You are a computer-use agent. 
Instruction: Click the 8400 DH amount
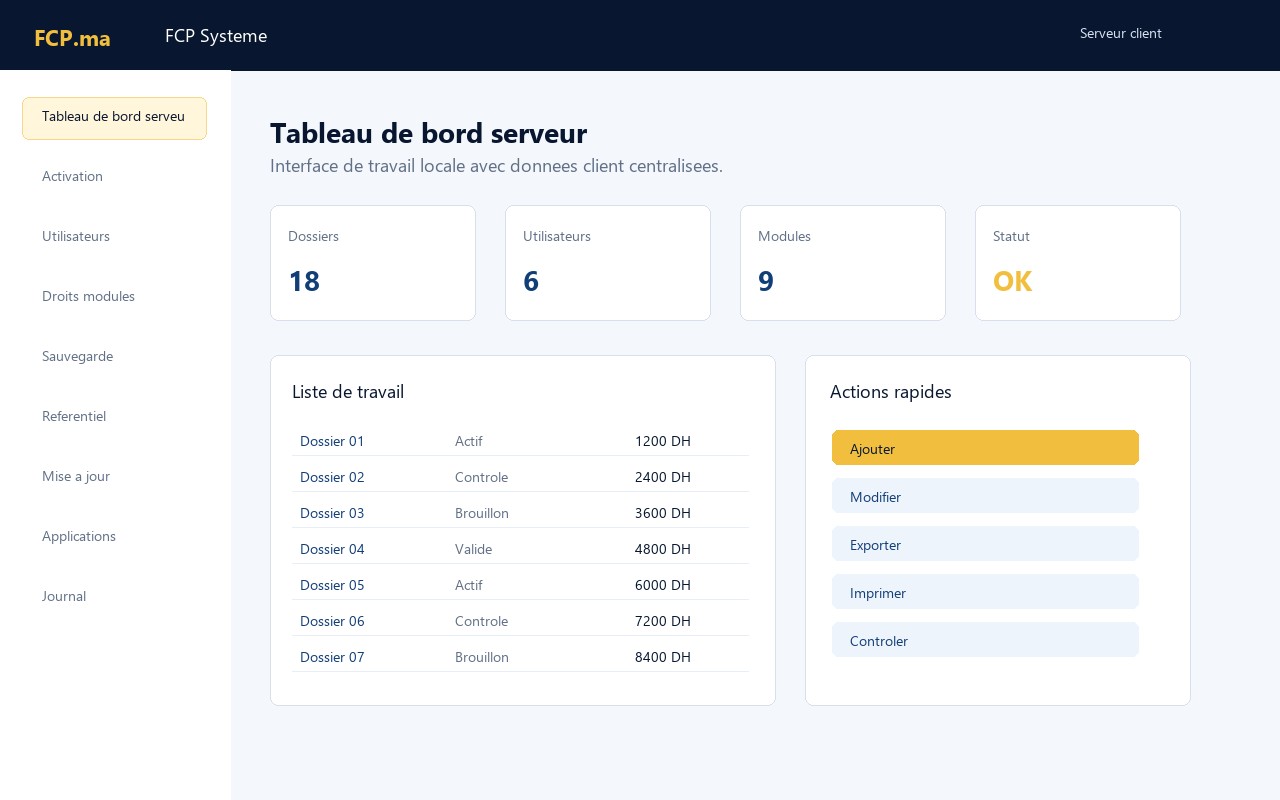tap(663, 657)
